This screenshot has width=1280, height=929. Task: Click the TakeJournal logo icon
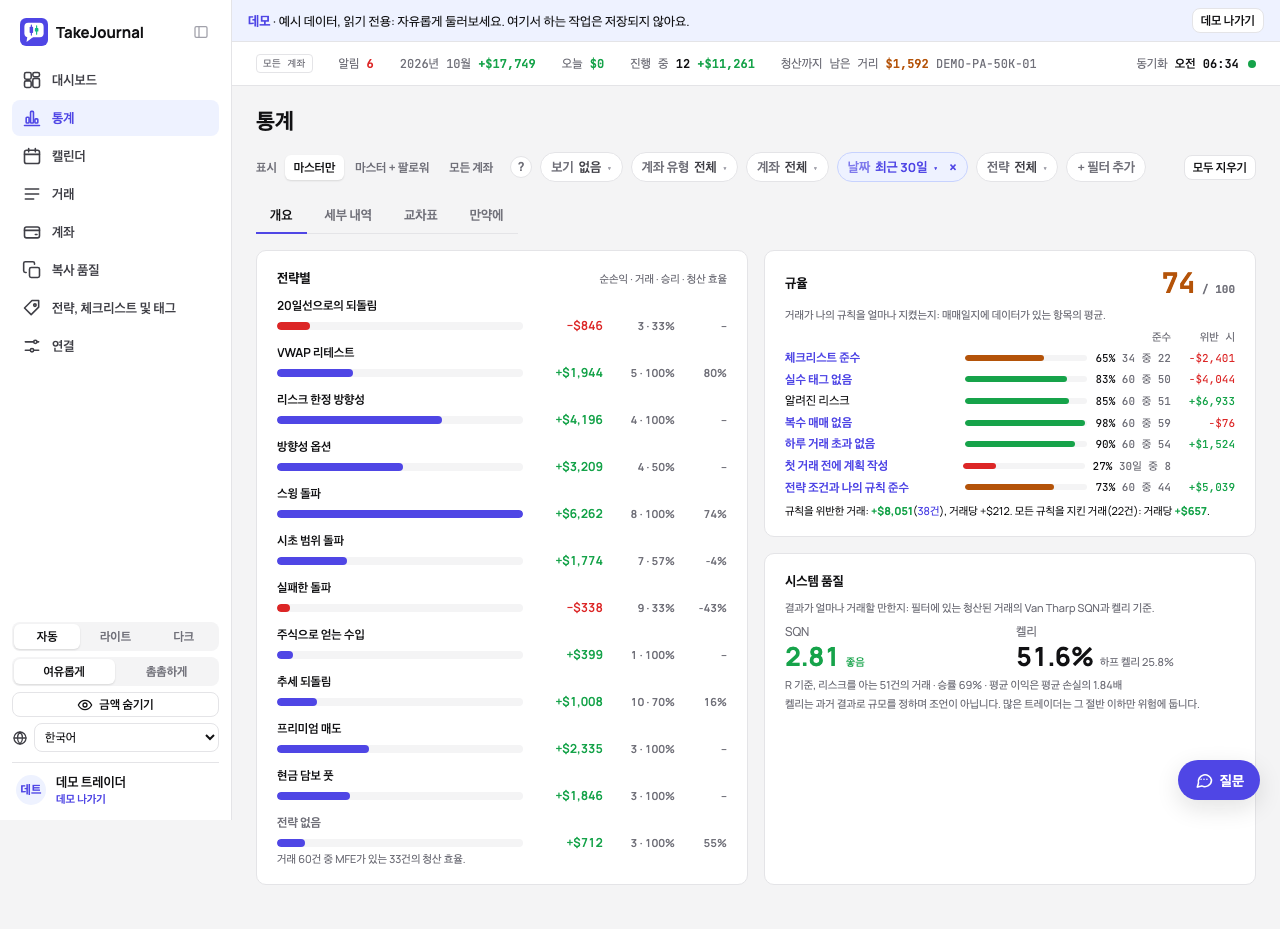[x=34, y=32]
